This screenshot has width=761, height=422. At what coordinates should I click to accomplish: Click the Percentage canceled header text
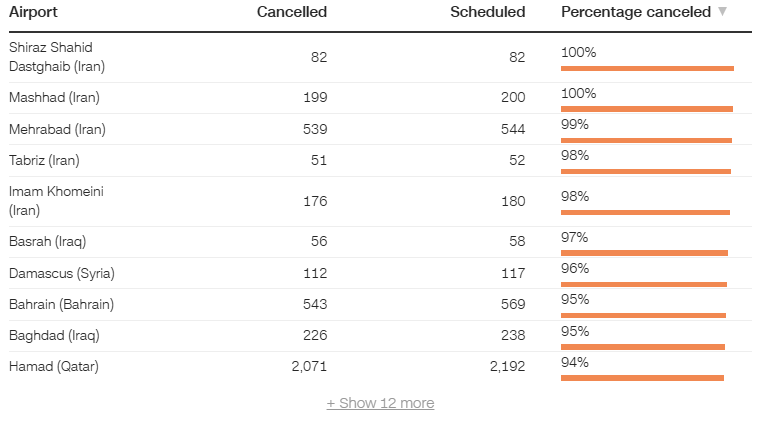(636, 12)
